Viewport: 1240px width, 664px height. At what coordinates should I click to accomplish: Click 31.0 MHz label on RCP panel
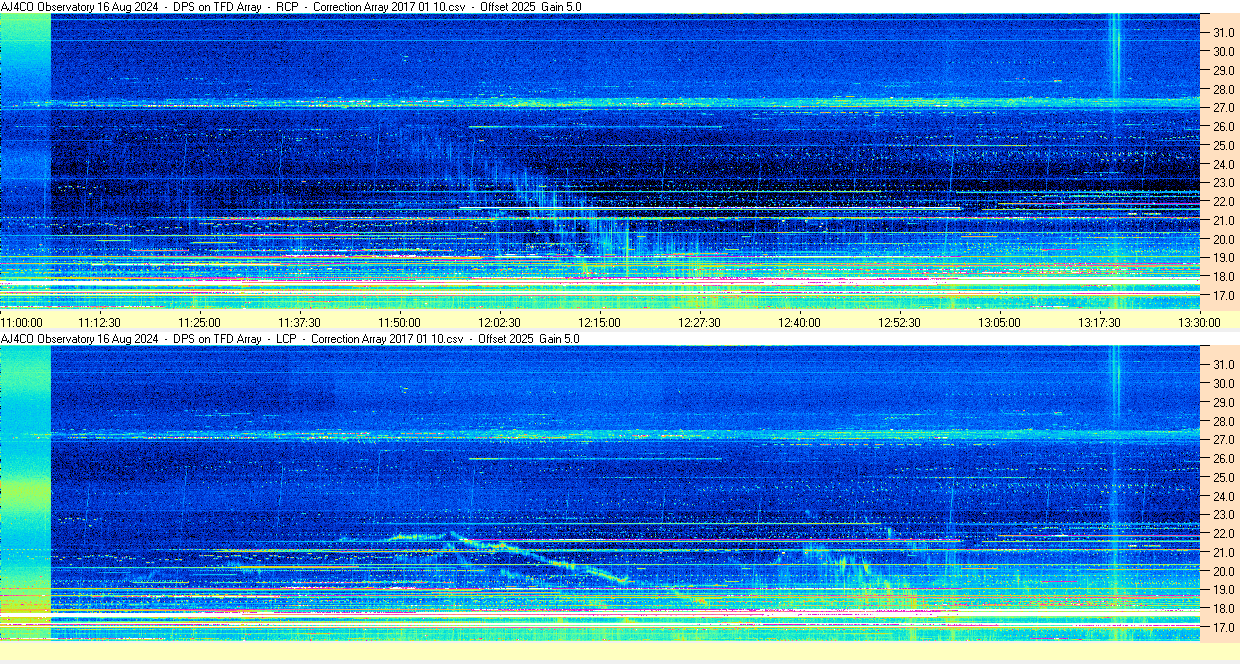(1223, 33)
